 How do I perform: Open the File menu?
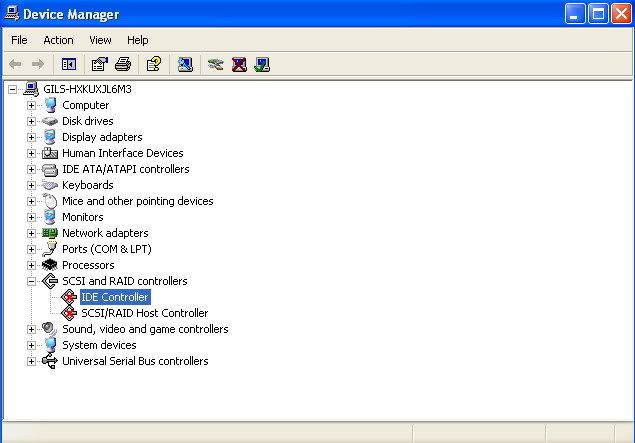tap(19, 40)
